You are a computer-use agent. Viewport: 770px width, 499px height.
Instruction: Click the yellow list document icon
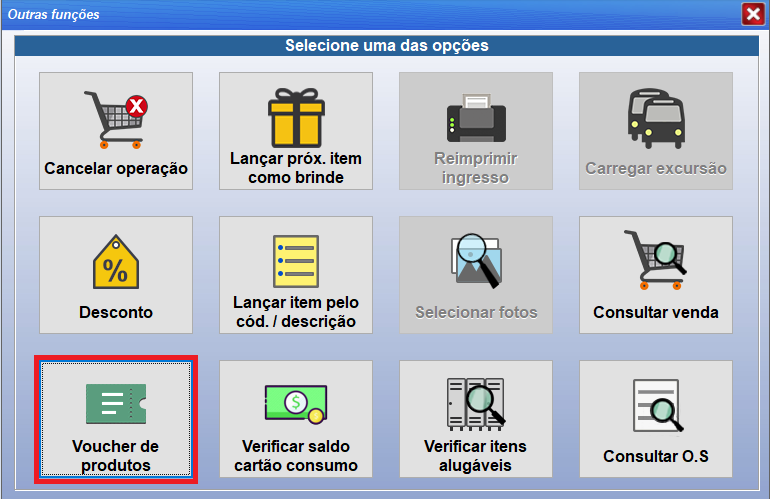click(x=296, y=262)
